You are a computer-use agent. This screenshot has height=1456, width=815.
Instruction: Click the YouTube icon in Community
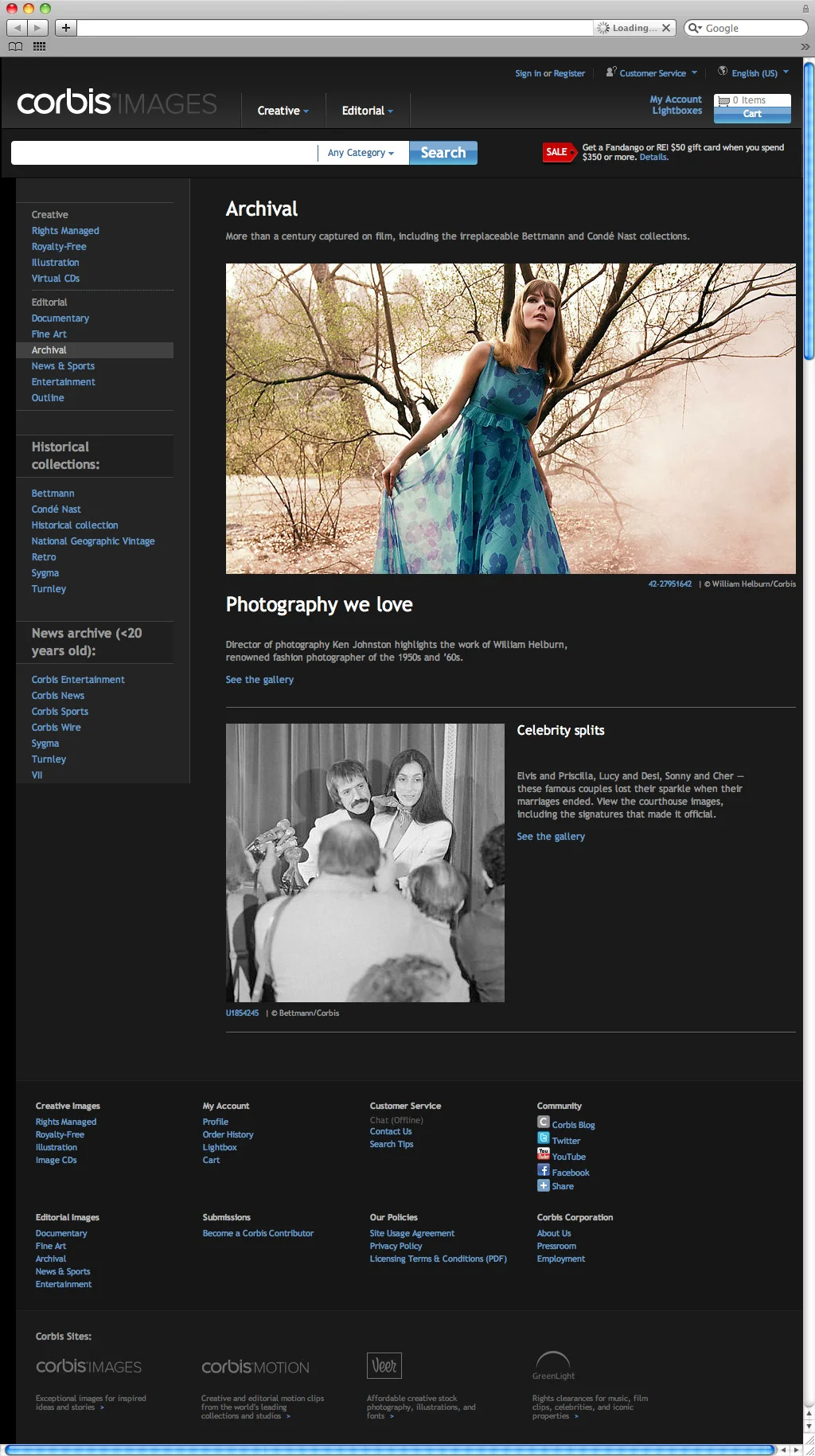[544, 1153]
